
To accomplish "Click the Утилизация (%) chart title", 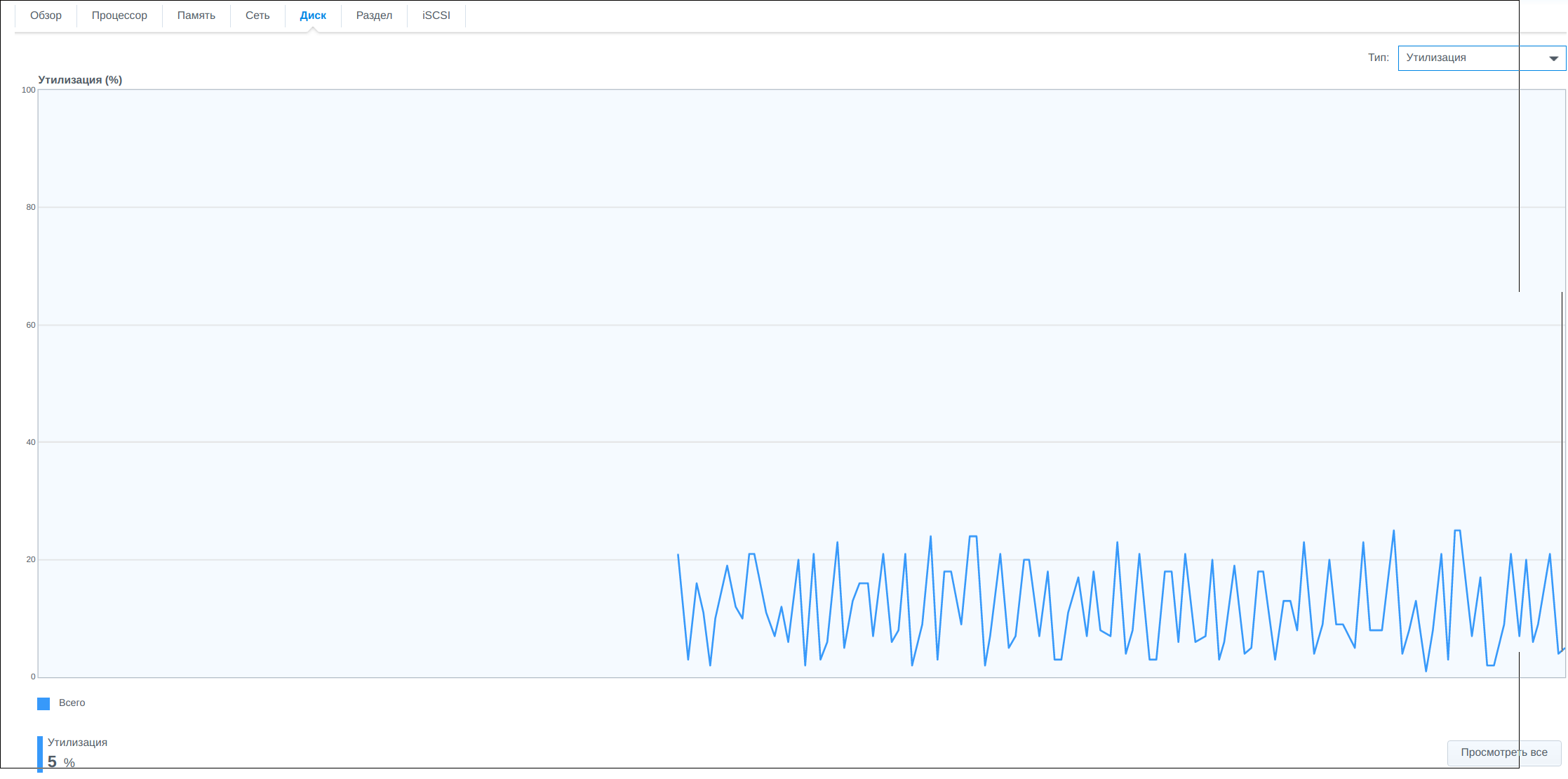I will click(80, 80).
